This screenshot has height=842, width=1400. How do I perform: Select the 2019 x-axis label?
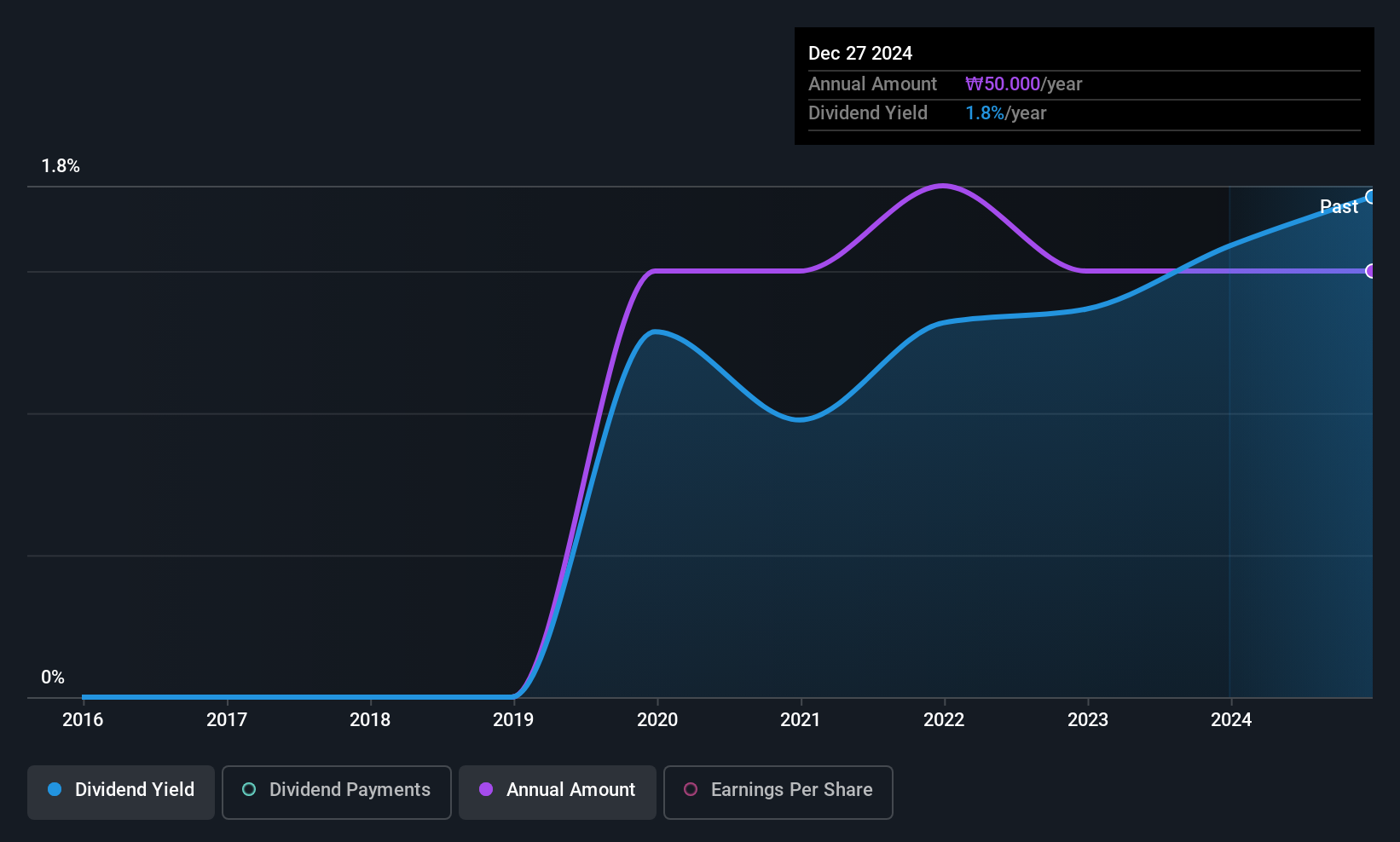click(513, 720)
